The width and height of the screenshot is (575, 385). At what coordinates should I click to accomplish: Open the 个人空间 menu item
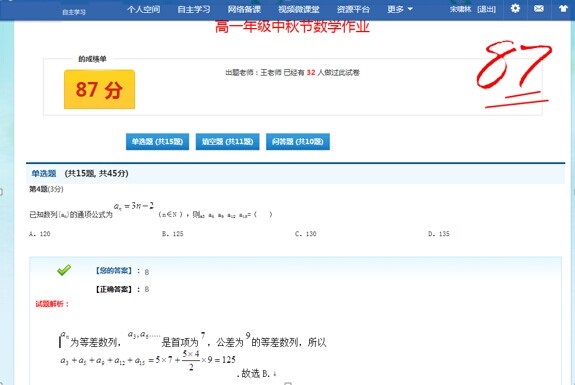point(143,9)
